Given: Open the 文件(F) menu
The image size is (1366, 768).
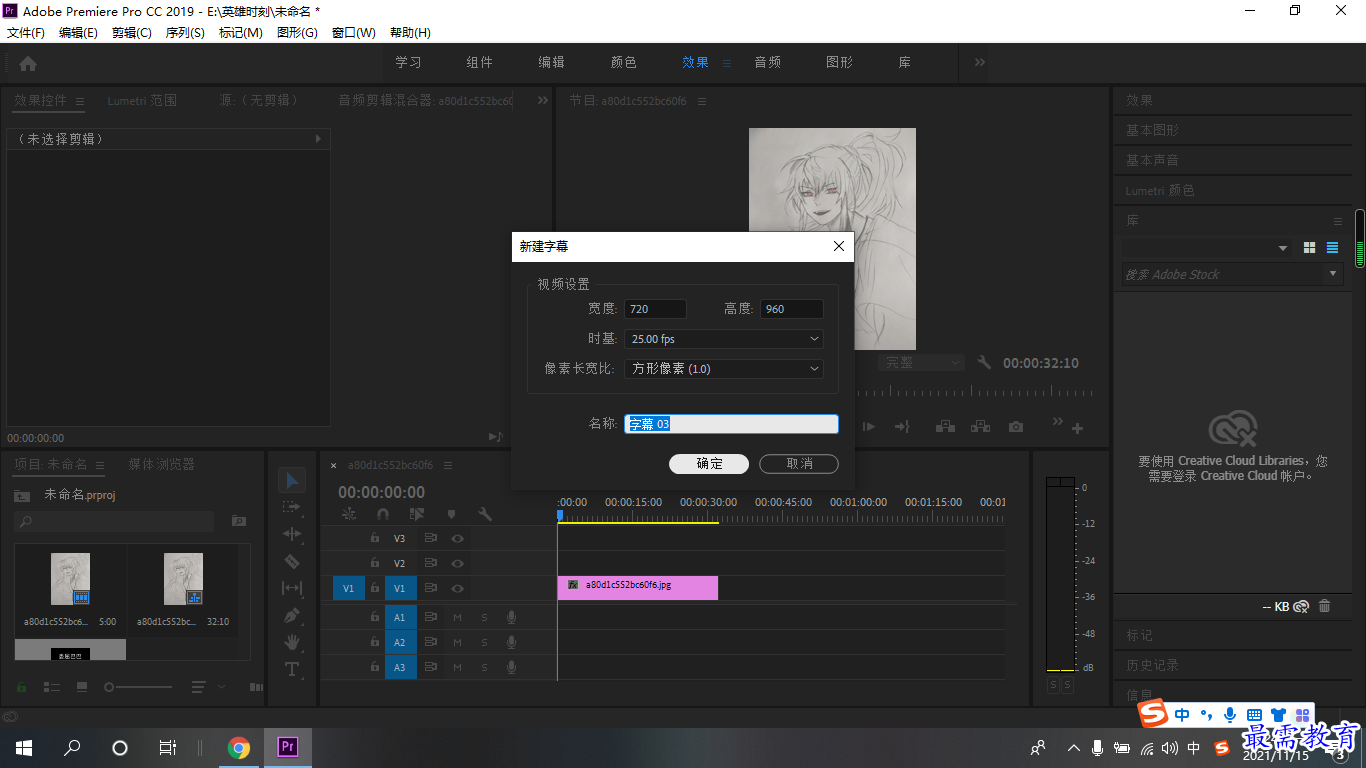Looking at the screenshot, I should (26, 33).
